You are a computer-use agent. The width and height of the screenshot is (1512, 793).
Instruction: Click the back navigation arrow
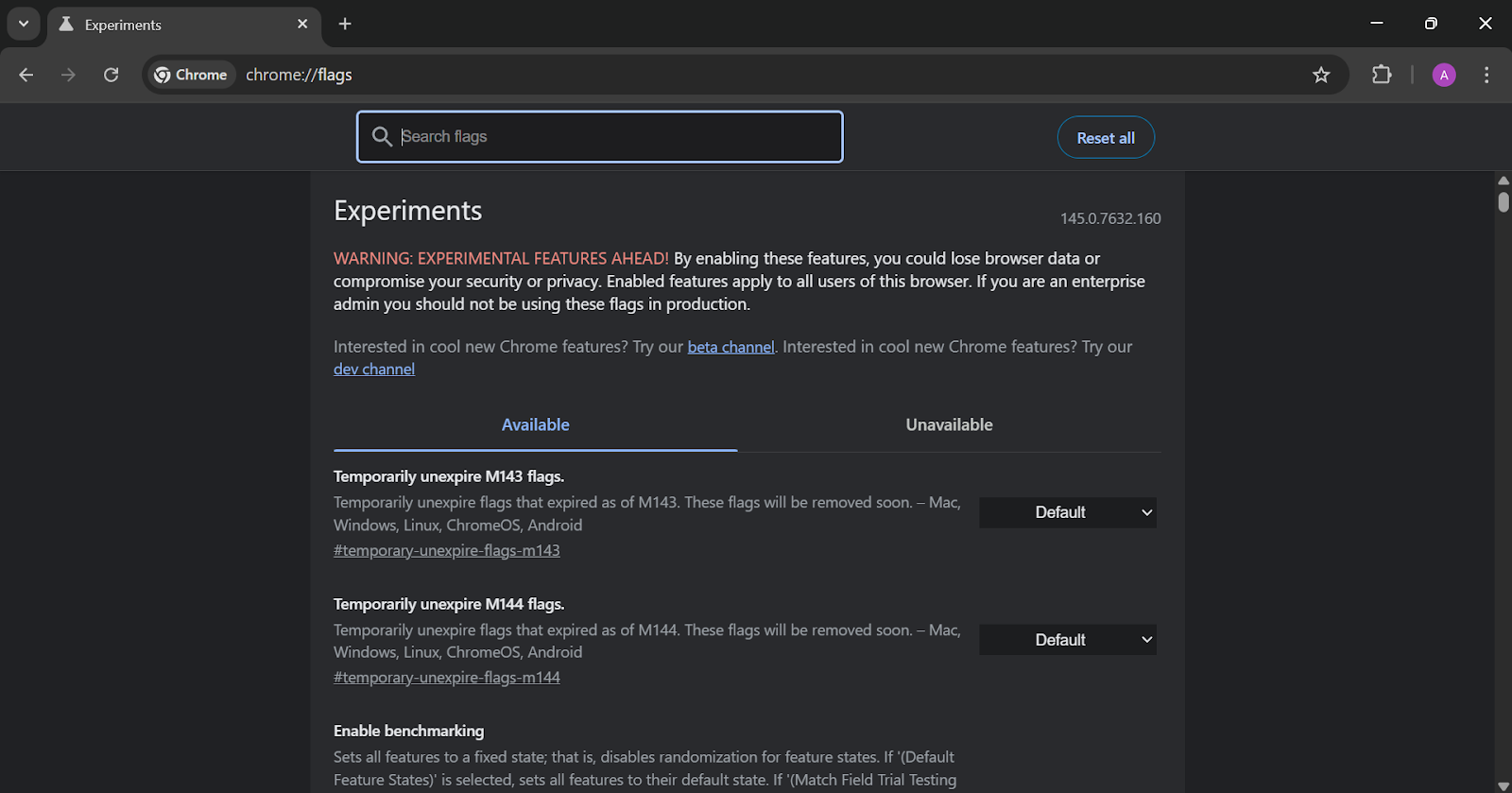coord(26,75)
